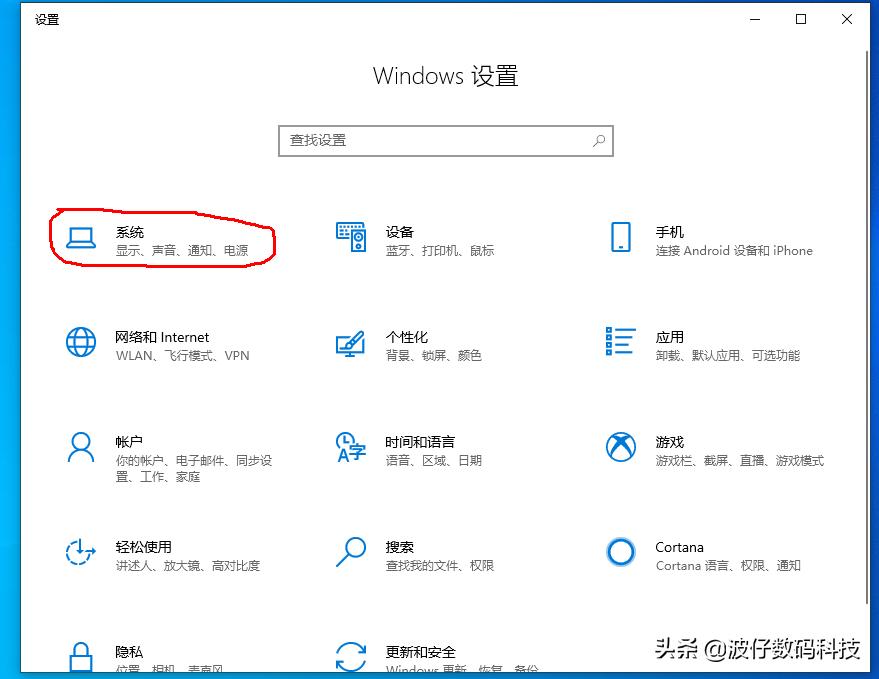879x679 pixels.
Task: Open 个性化 settings via brush icon
Action: [351, 345]
